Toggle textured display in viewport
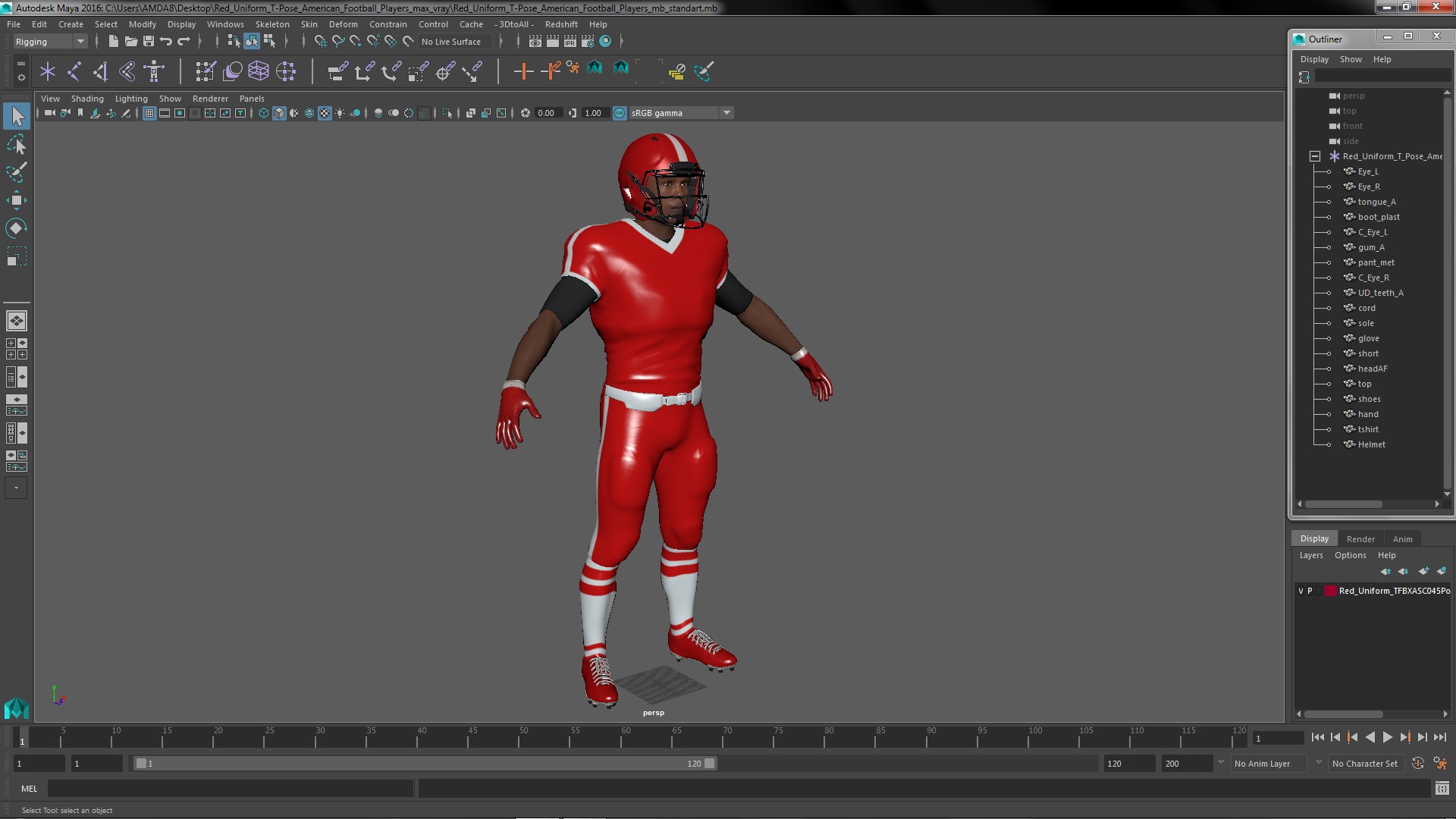 tap(325, 113)
